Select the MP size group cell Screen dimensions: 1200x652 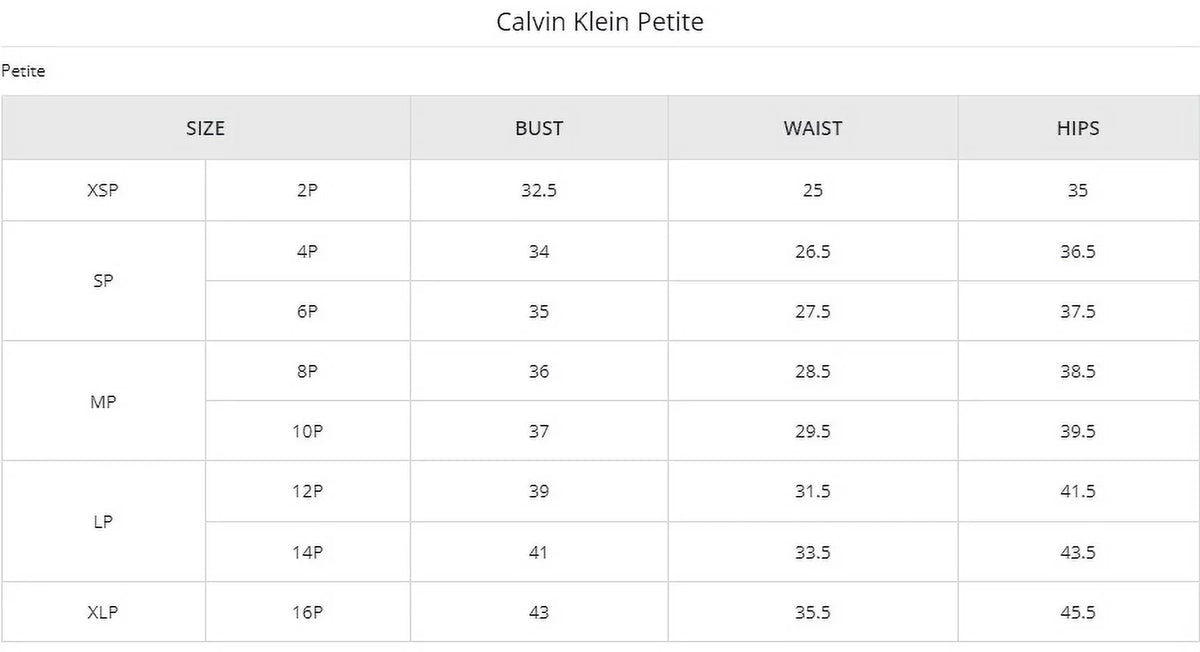coord(103,401)
